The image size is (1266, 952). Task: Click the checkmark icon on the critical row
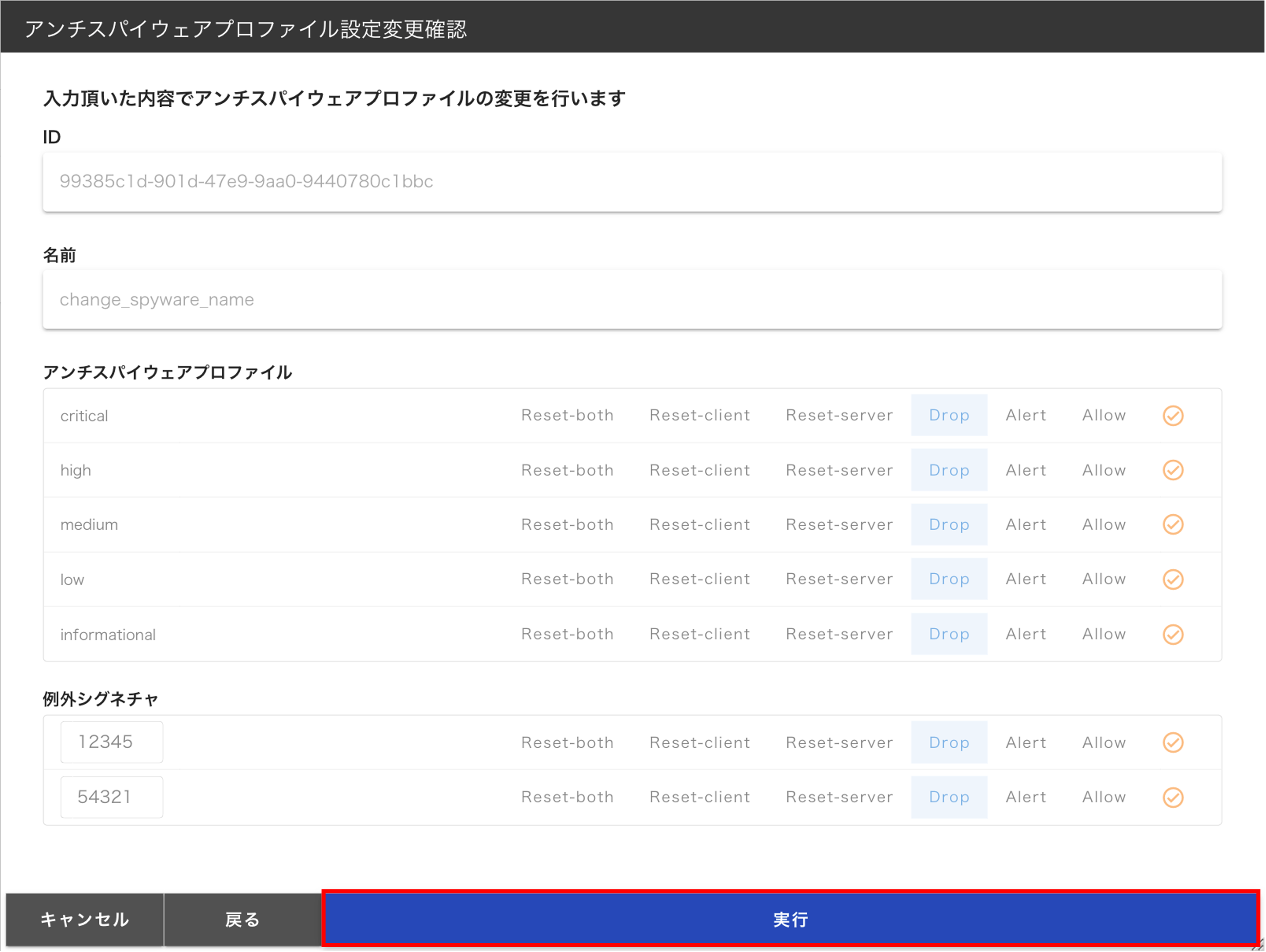[1173, 415]
